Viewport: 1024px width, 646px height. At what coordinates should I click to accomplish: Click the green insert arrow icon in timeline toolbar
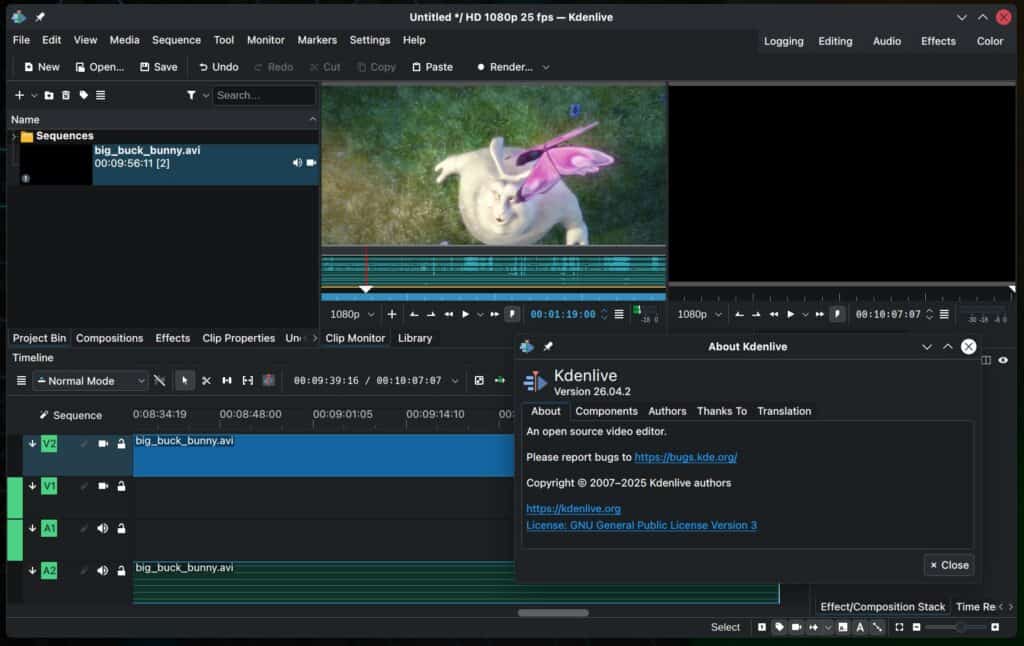[500, 381]
